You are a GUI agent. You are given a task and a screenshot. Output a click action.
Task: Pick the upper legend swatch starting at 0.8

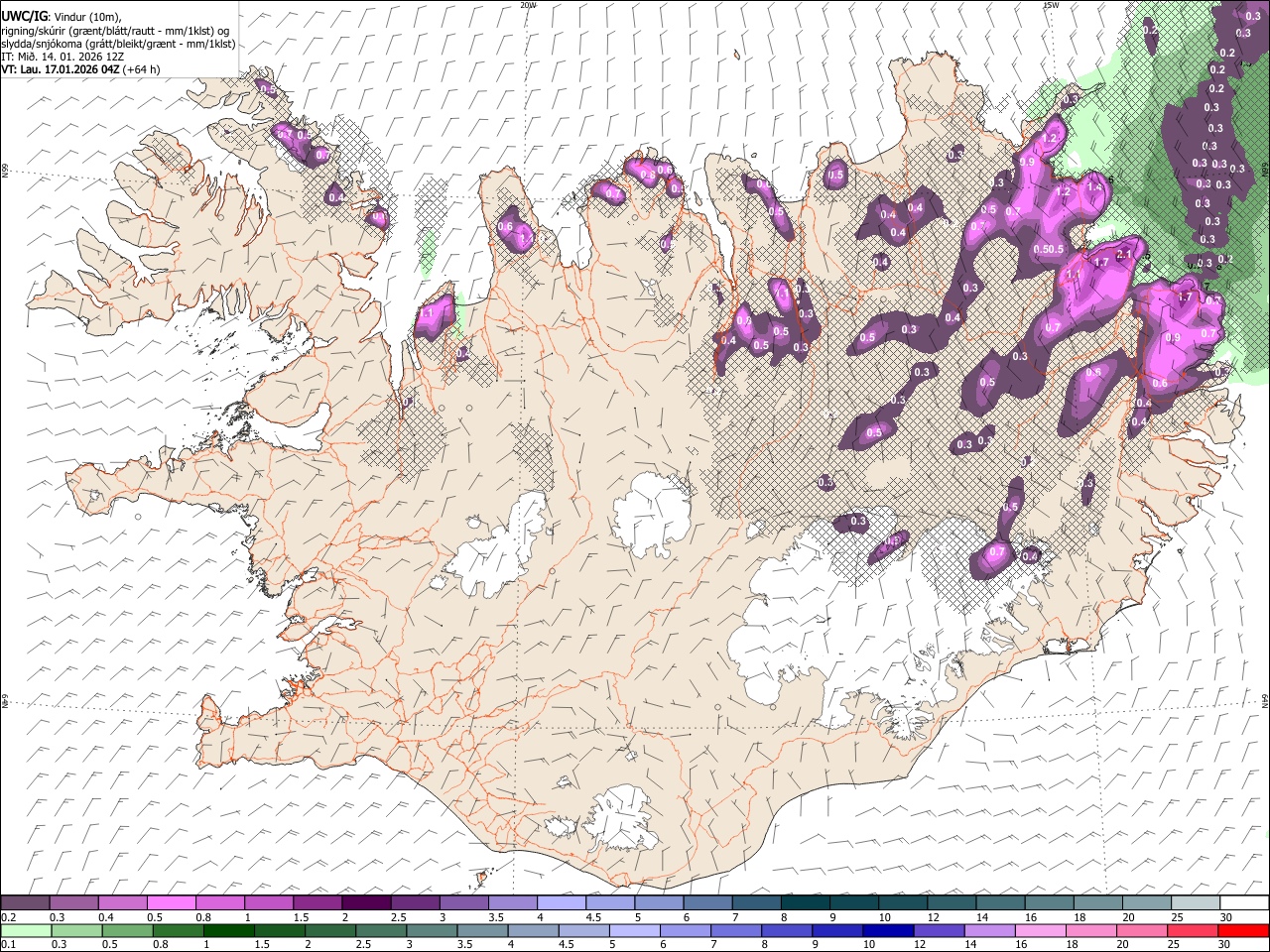coord(219,902)
